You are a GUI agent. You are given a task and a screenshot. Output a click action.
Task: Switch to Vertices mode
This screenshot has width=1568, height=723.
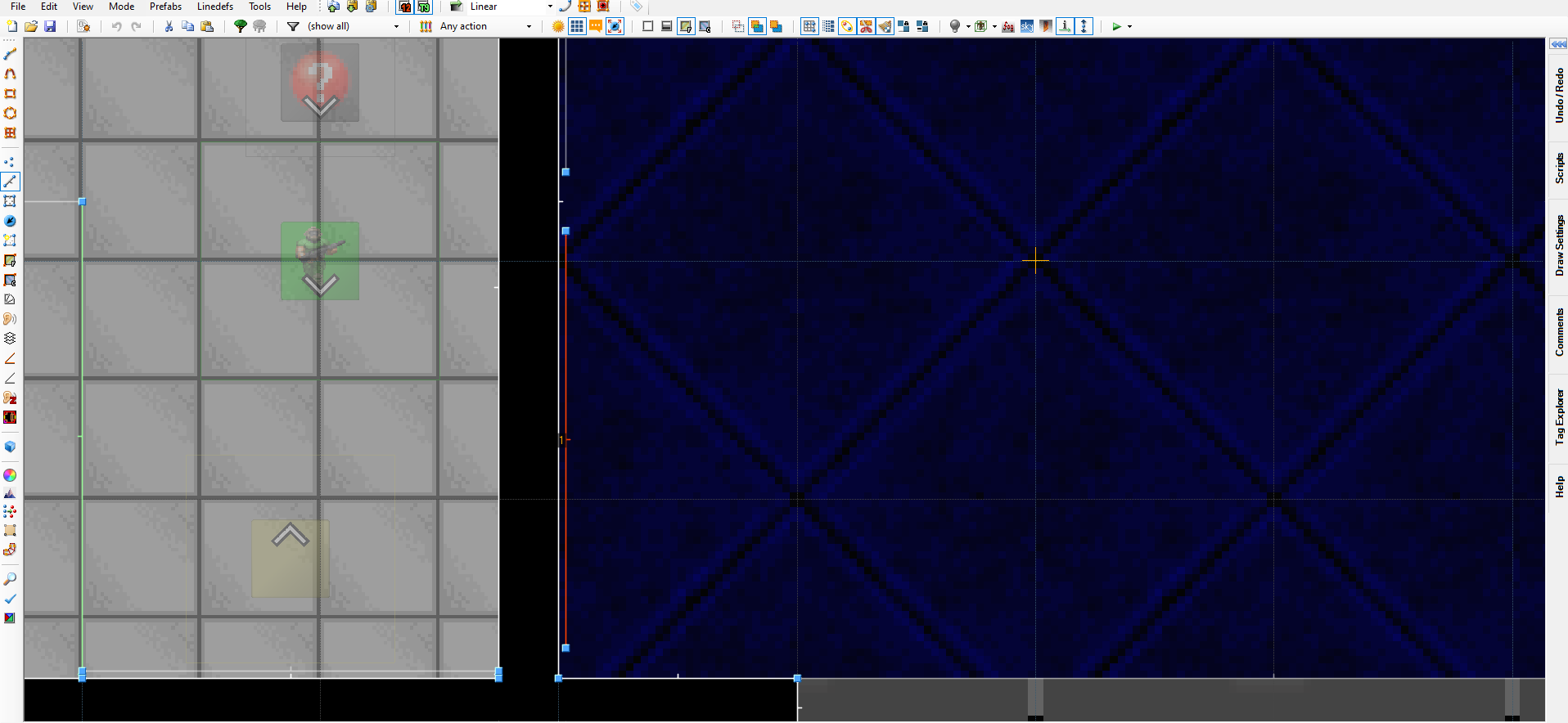coord(10,162)
